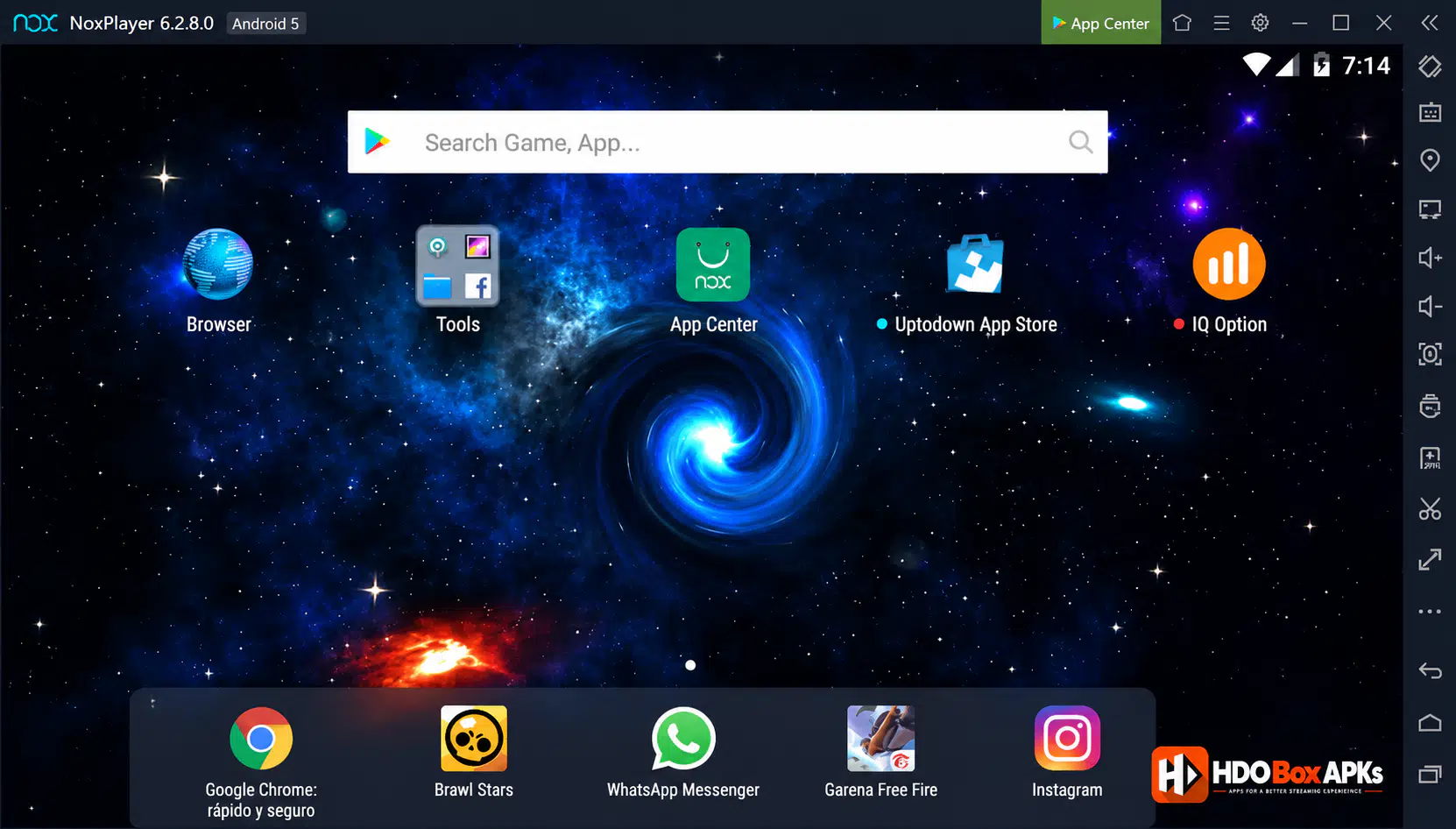The width and height of the screenshot is (1456, 829).
Task: Open the Browser app
Action: click(218, 265)
